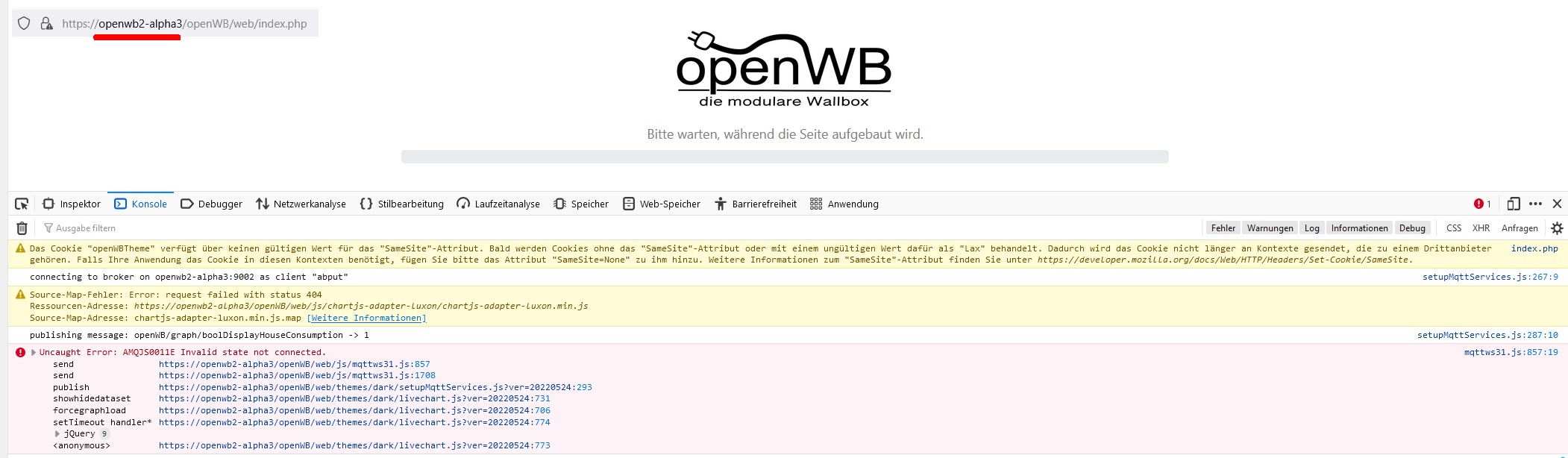Toggle the Debug filter button
The width and height of the screenshot is (1568, 458).
[x=1412, y=228]
